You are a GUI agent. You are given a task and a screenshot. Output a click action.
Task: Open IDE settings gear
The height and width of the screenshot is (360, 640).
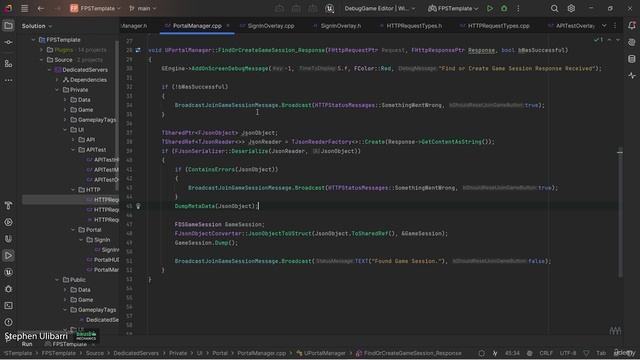[x=571, y=8]
